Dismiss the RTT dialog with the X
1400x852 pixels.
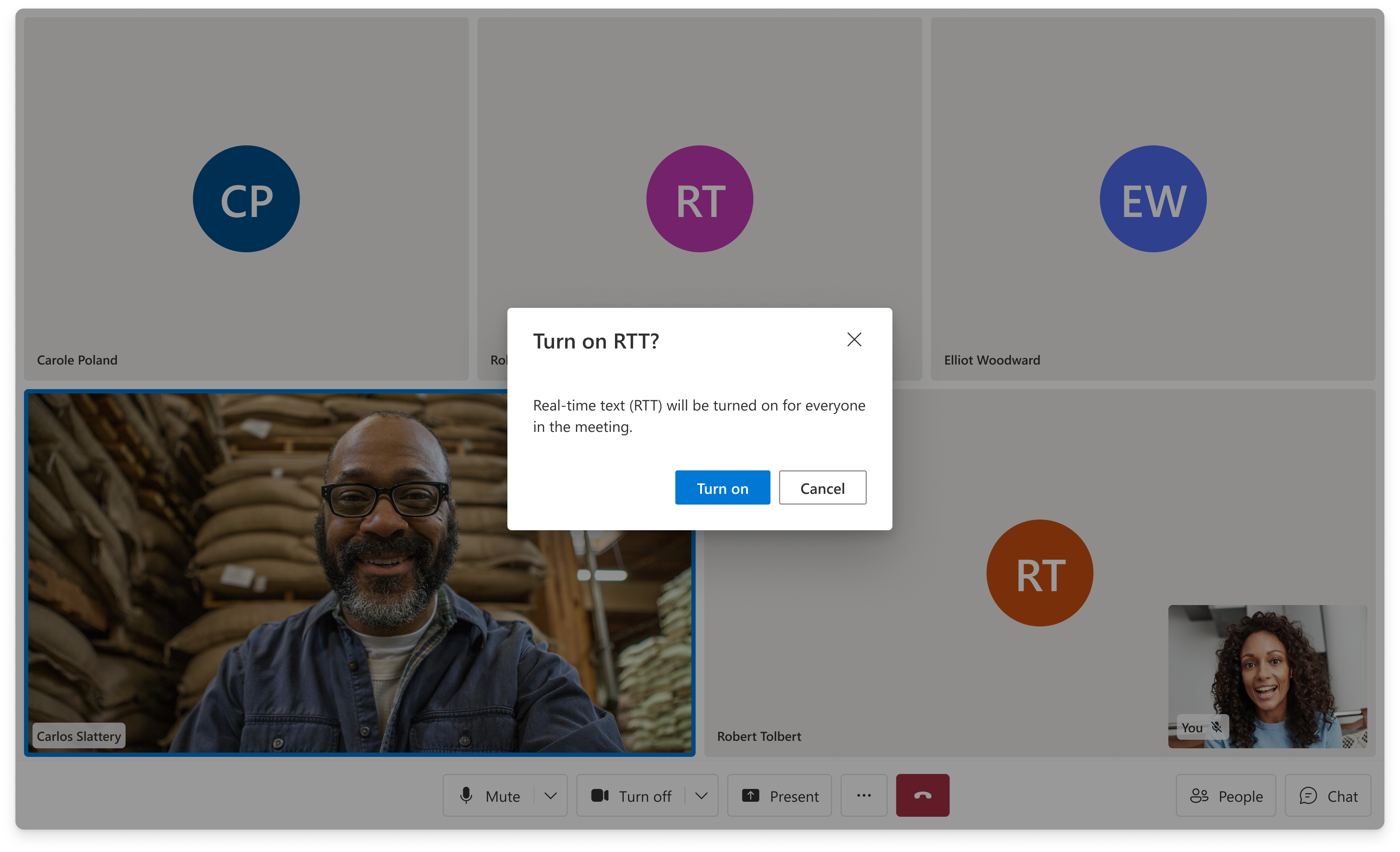(x=855, y=340)
